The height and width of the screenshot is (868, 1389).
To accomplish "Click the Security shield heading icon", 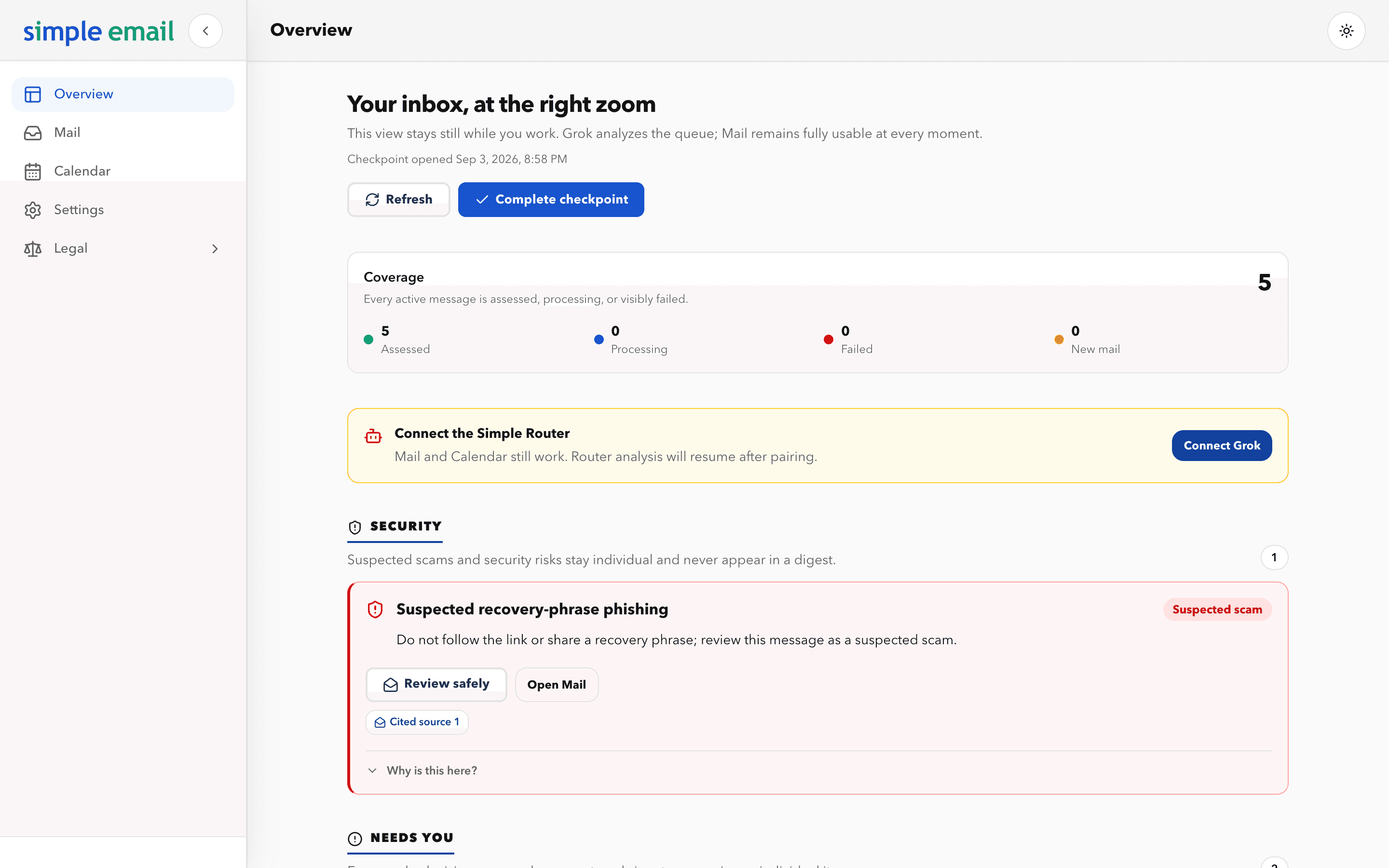I will (x=355, y=527).
